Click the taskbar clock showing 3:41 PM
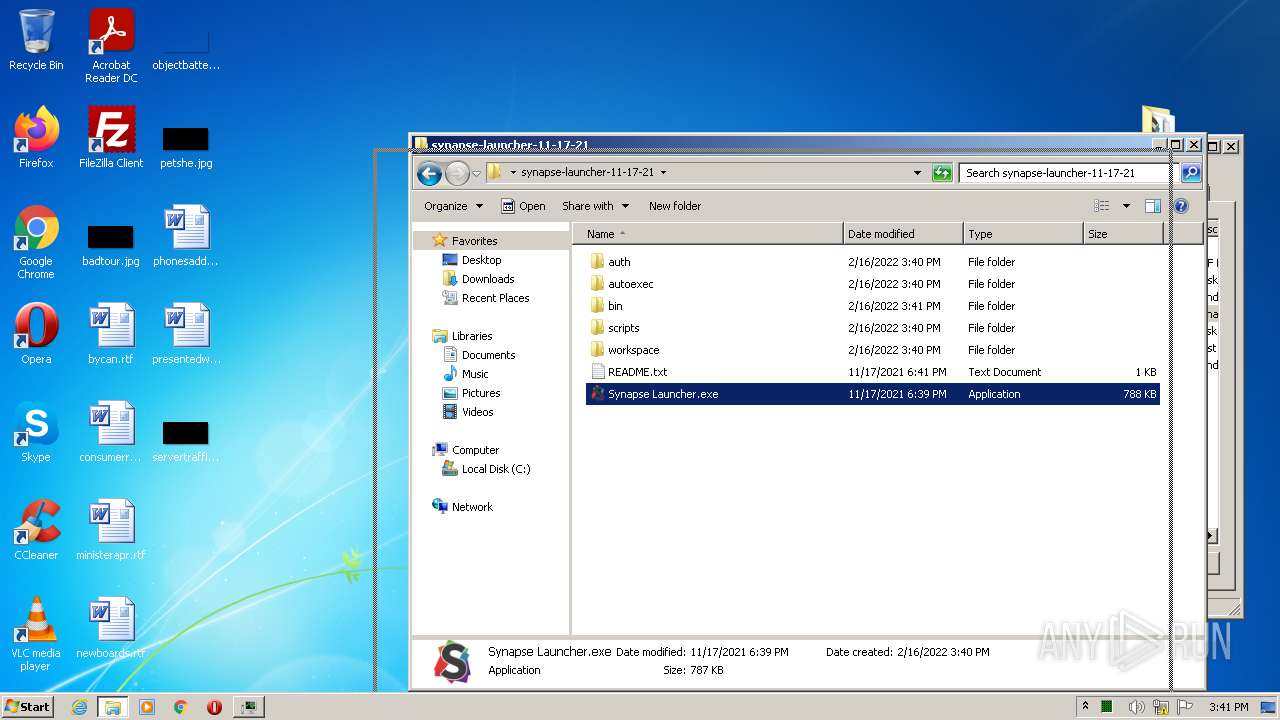 [1228, 707]
